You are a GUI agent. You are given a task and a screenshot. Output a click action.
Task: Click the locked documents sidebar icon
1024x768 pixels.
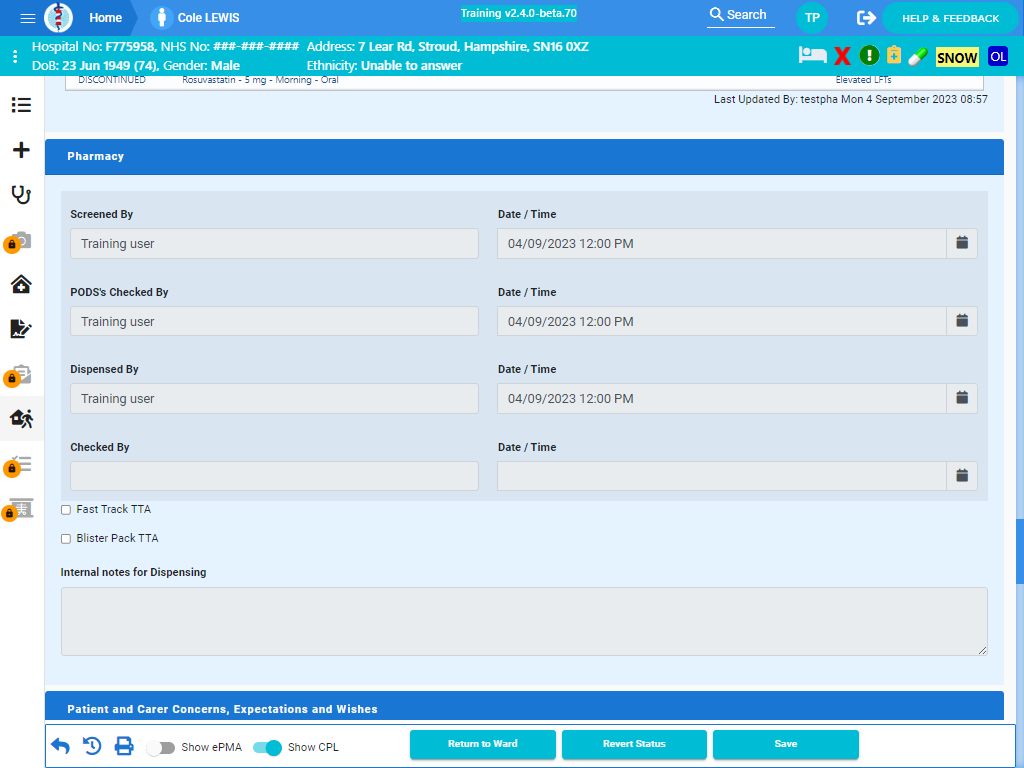click(x=18, y=375)
